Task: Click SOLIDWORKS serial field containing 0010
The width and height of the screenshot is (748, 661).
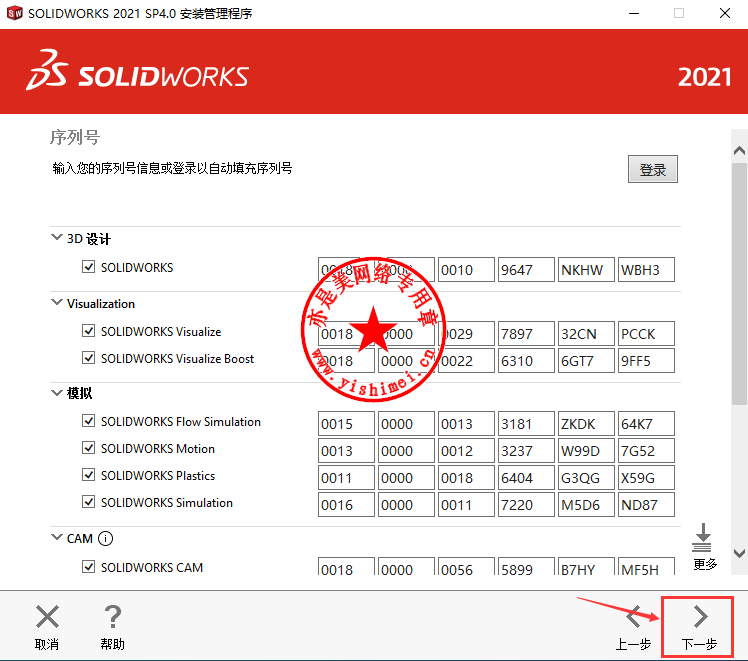Action: [466, 269]
